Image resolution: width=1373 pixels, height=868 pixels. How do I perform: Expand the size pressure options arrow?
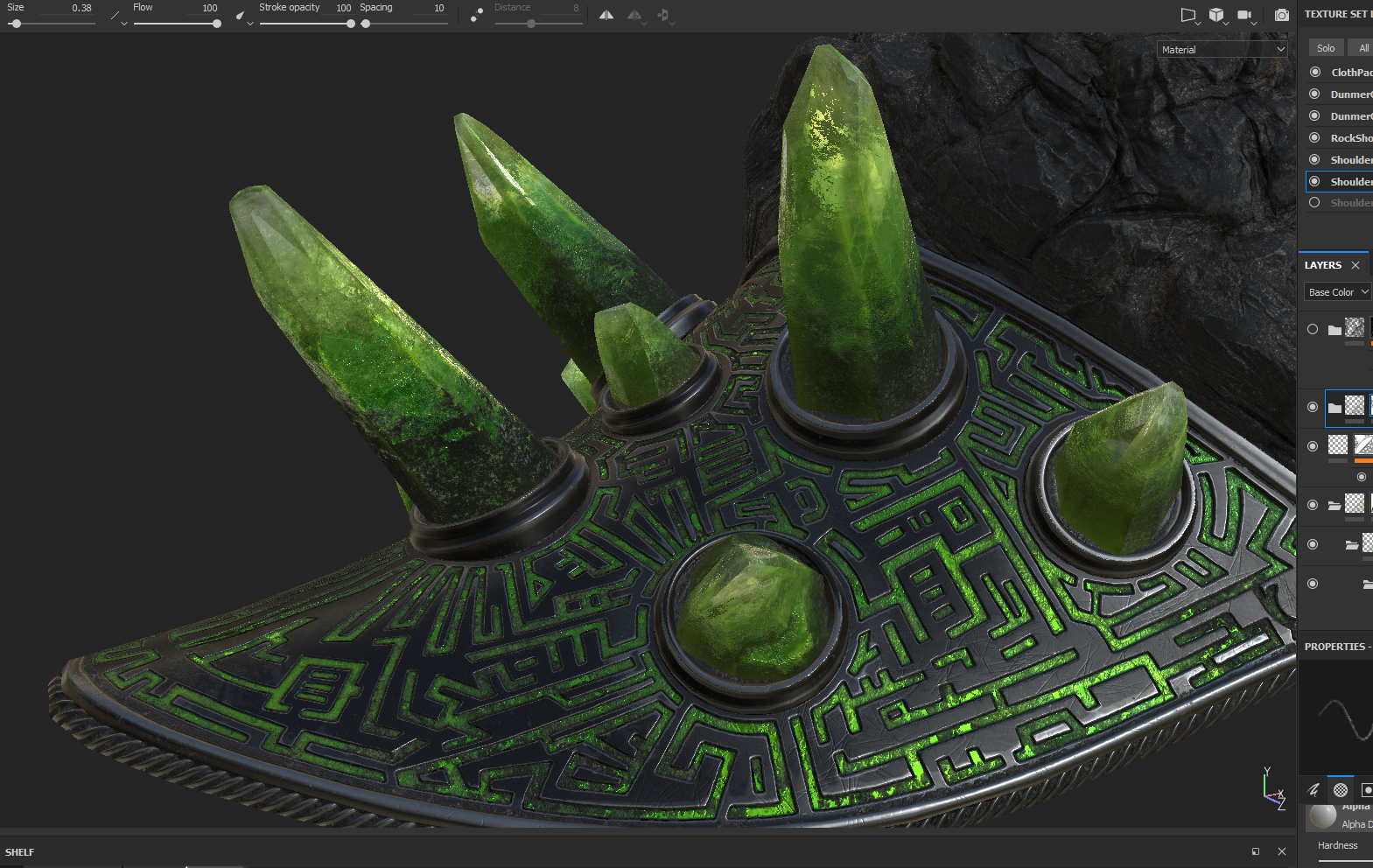point(124,24)
